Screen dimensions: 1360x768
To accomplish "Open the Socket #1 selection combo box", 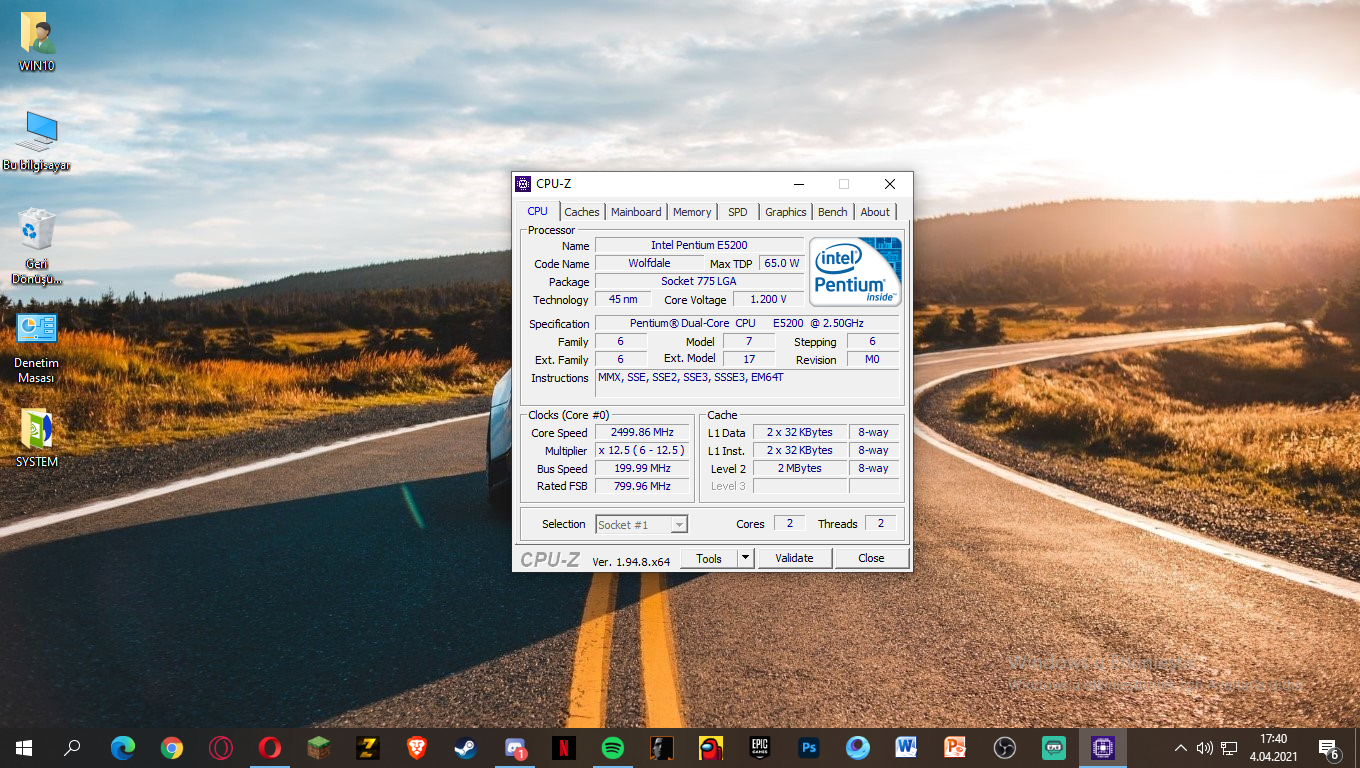I will pos(641,524).
